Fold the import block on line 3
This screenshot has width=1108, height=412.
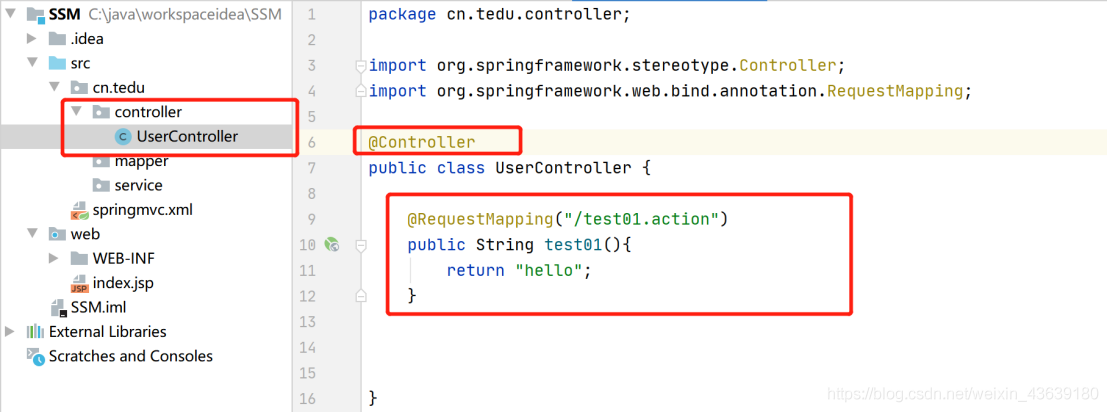coord(360,66)
